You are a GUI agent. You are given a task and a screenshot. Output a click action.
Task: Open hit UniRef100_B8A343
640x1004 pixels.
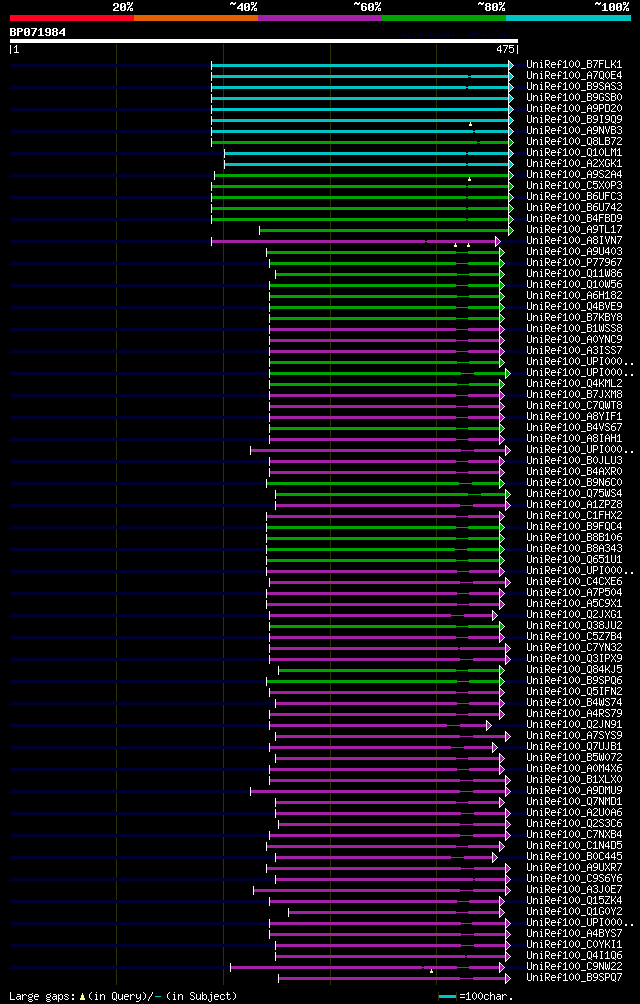point(573,549)
